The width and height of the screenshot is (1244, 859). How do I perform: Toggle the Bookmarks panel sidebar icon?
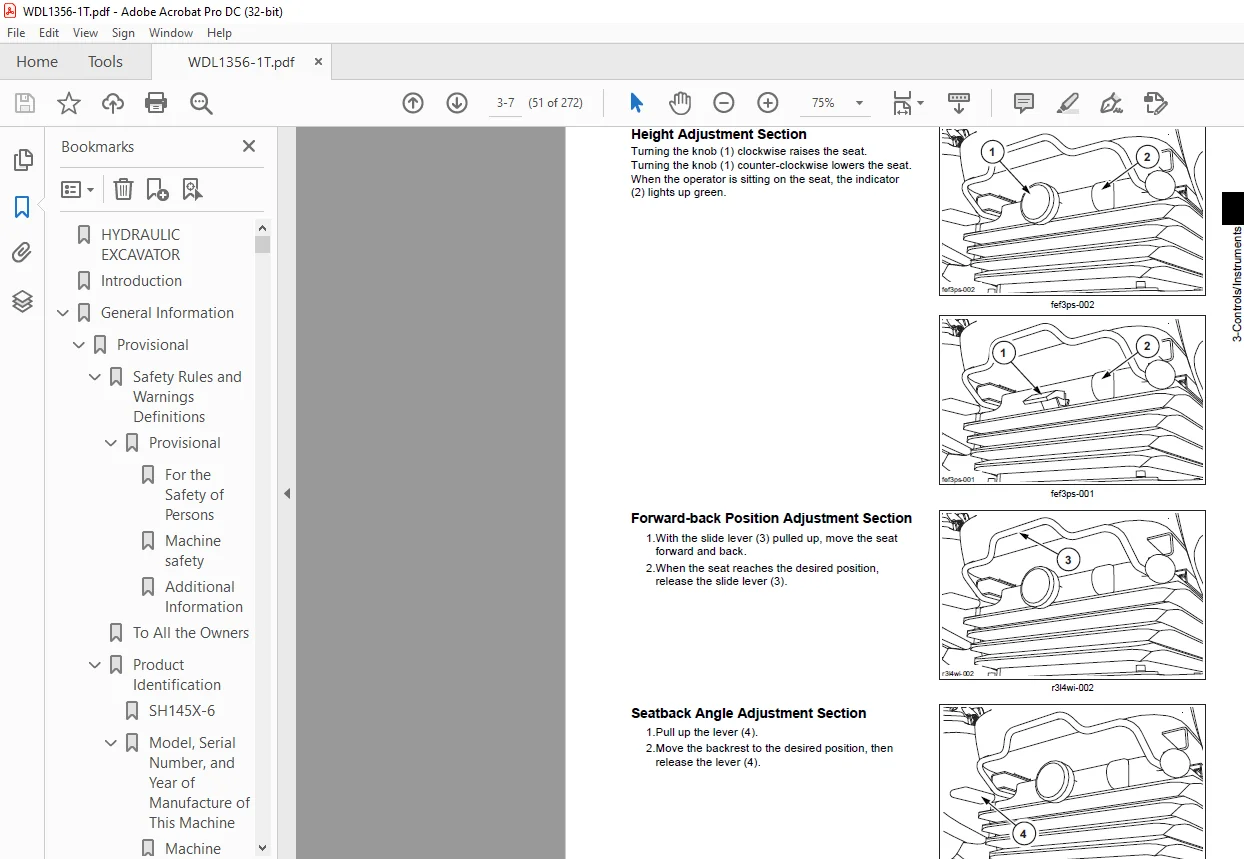pos(22,207)
